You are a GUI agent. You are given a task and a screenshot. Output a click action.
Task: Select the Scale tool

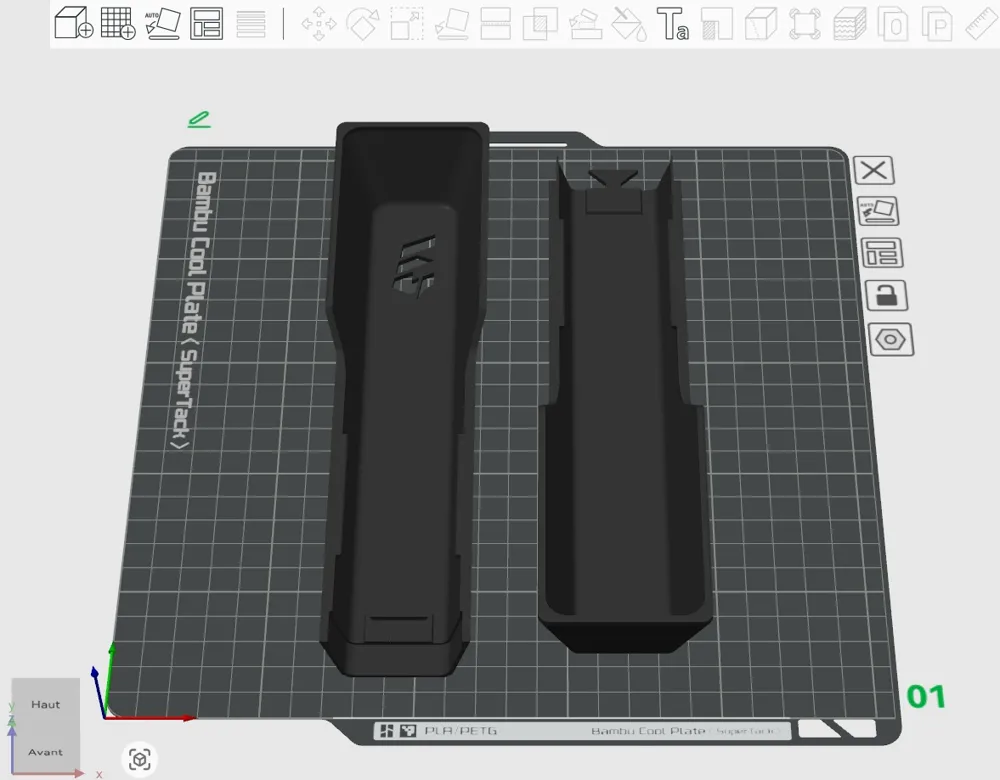click(407, 24)
